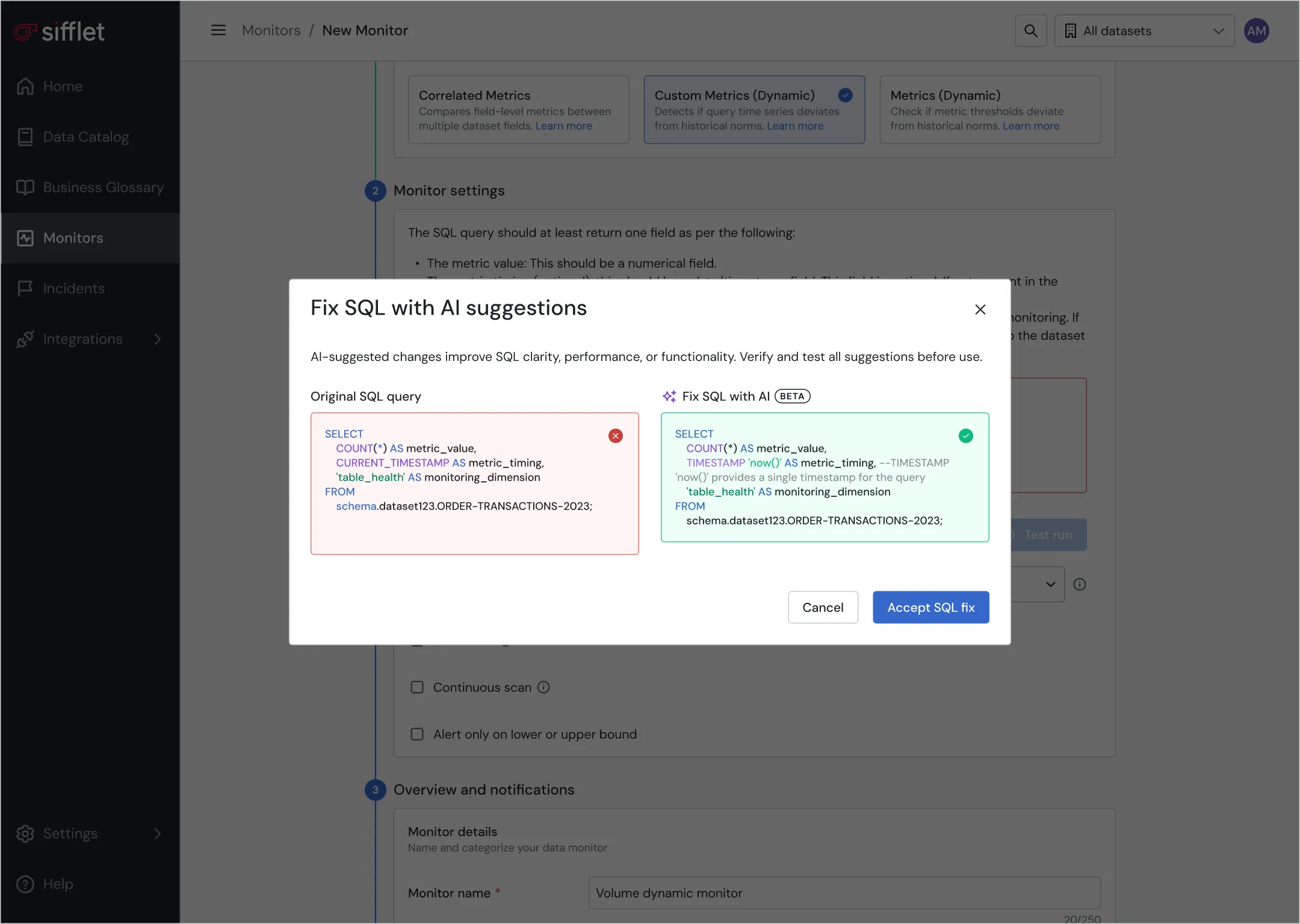Click the BETA badge
This screenshot has width=1300, height=924.
coord(792,396)
